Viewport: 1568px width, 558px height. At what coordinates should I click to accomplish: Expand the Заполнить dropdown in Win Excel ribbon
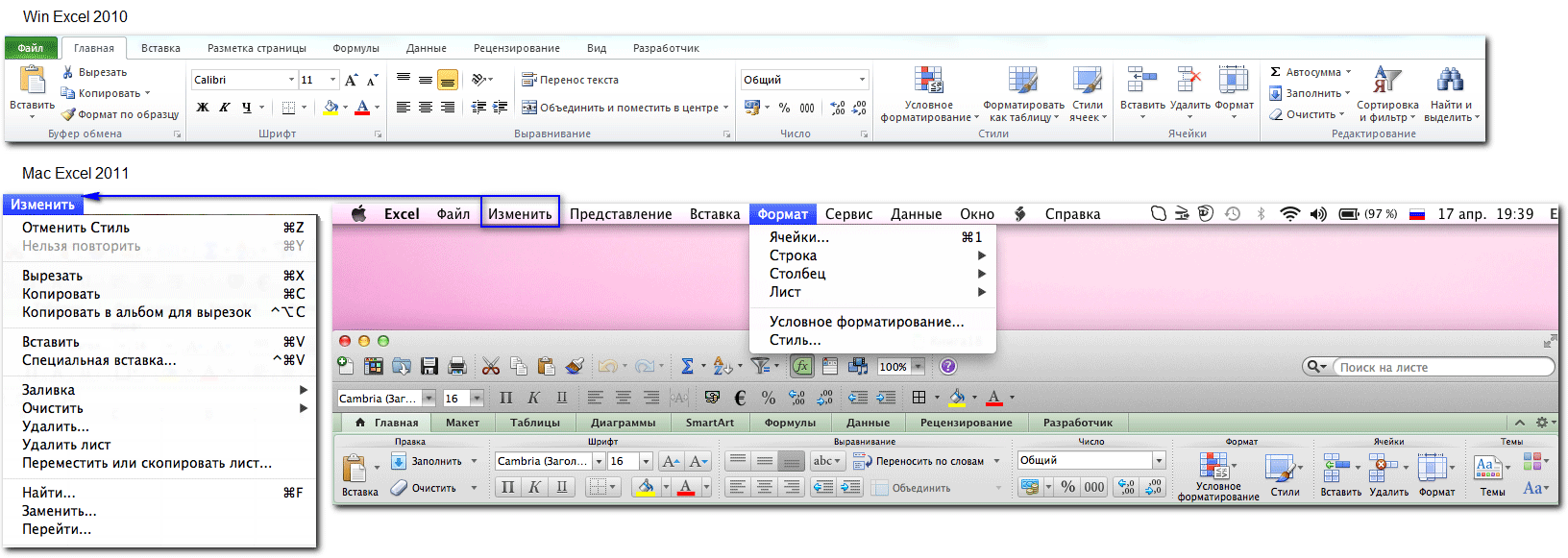1347,93
